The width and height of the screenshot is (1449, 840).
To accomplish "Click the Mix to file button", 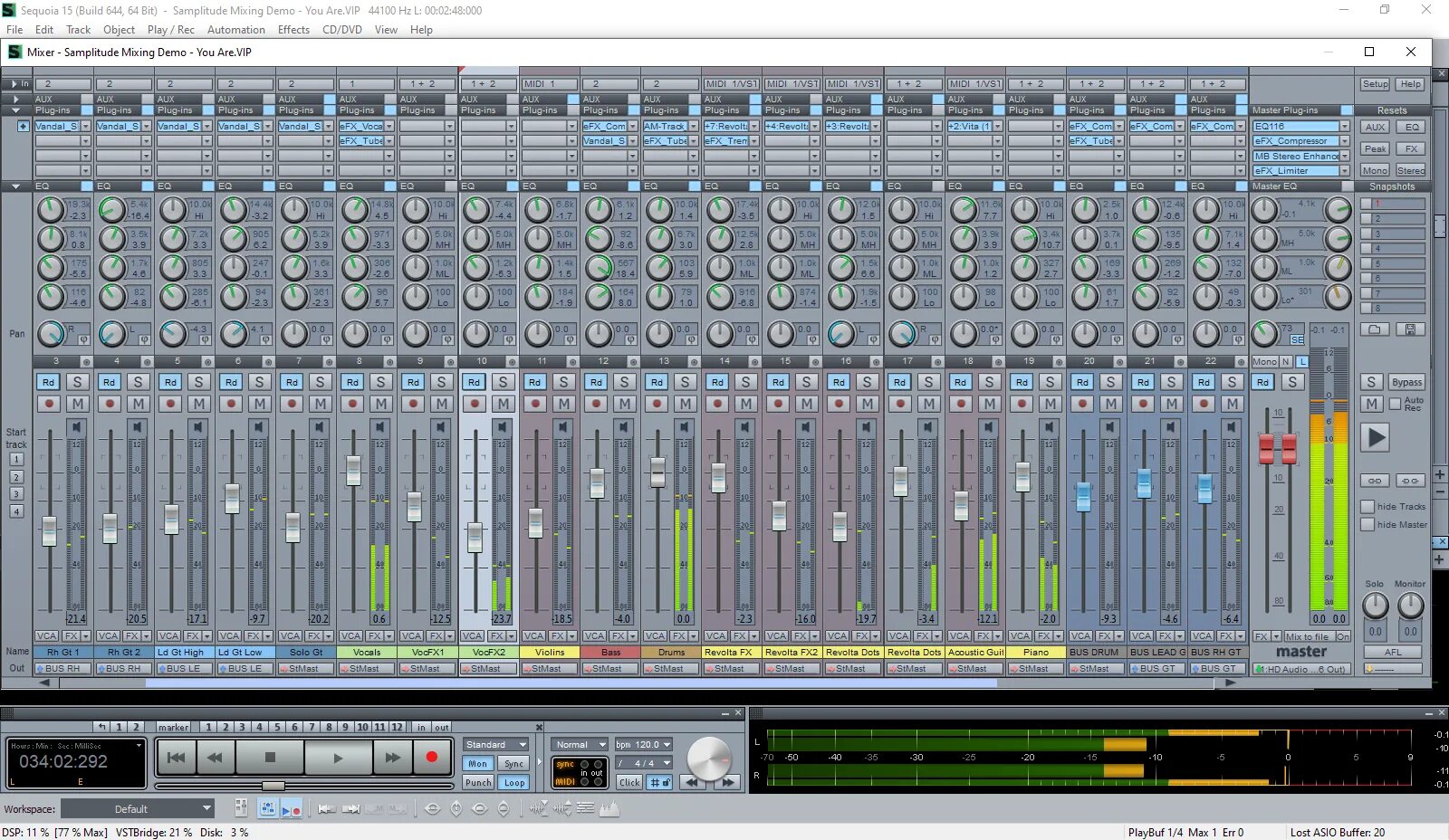I will point(1308,636).
